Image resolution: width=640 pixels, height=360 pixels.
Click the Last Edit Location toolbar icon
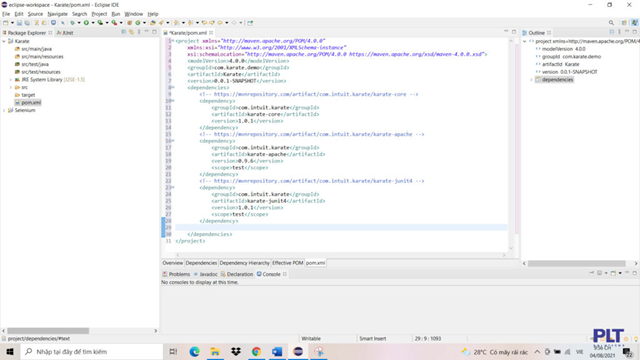[204, 23]
